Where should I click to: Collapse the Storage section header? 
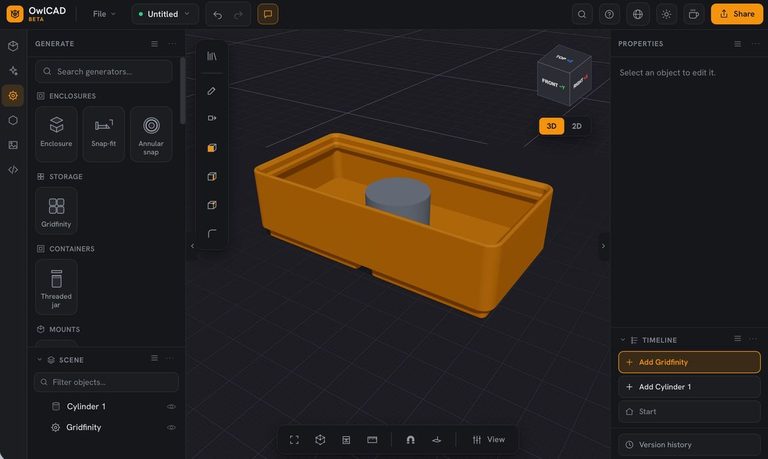coord(60,176)
